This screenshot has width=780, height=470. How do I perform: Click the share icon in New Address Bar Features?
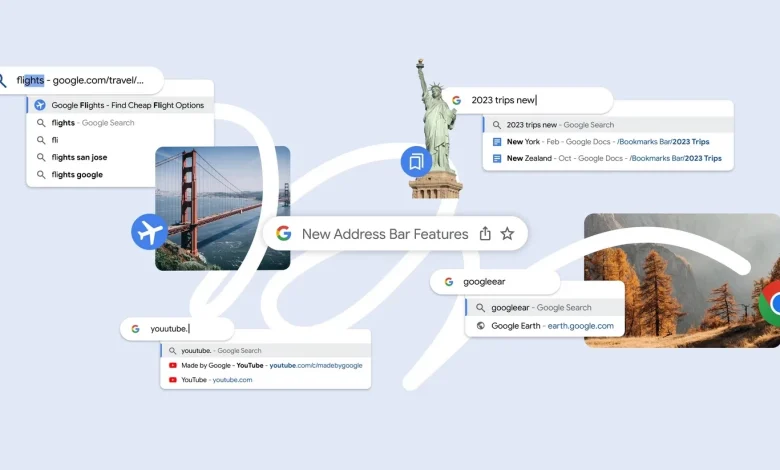(x=485, y=233)
